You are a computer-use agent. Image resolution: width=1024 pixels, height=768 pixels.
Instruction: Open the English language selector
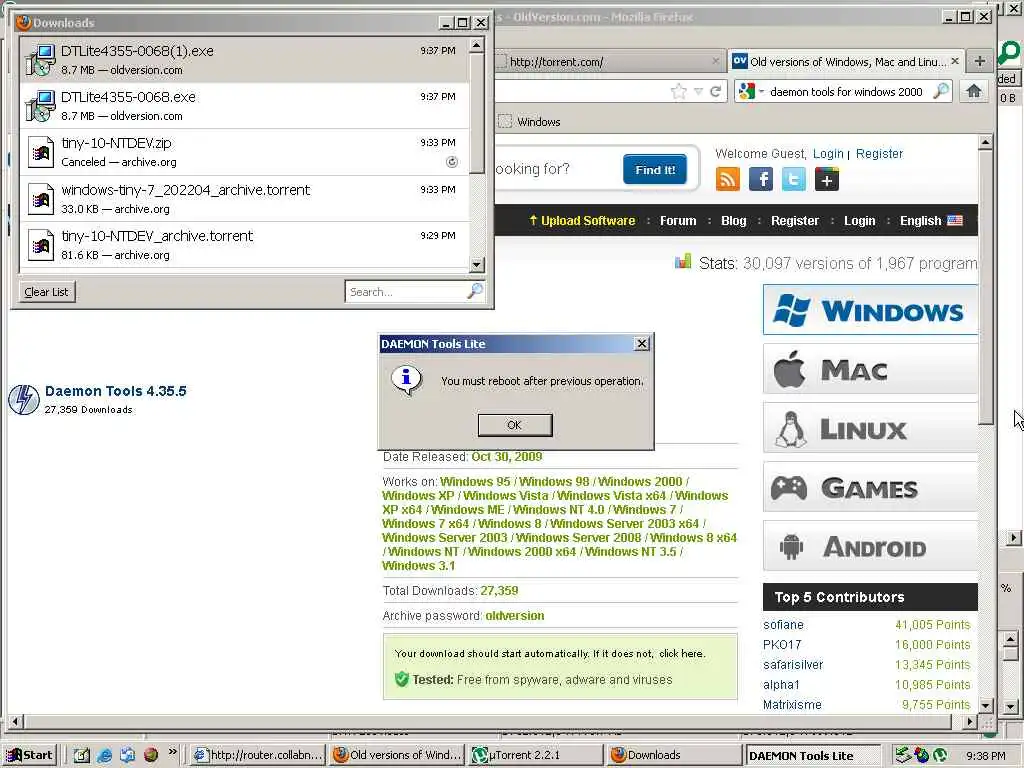(x=931, y=221)
